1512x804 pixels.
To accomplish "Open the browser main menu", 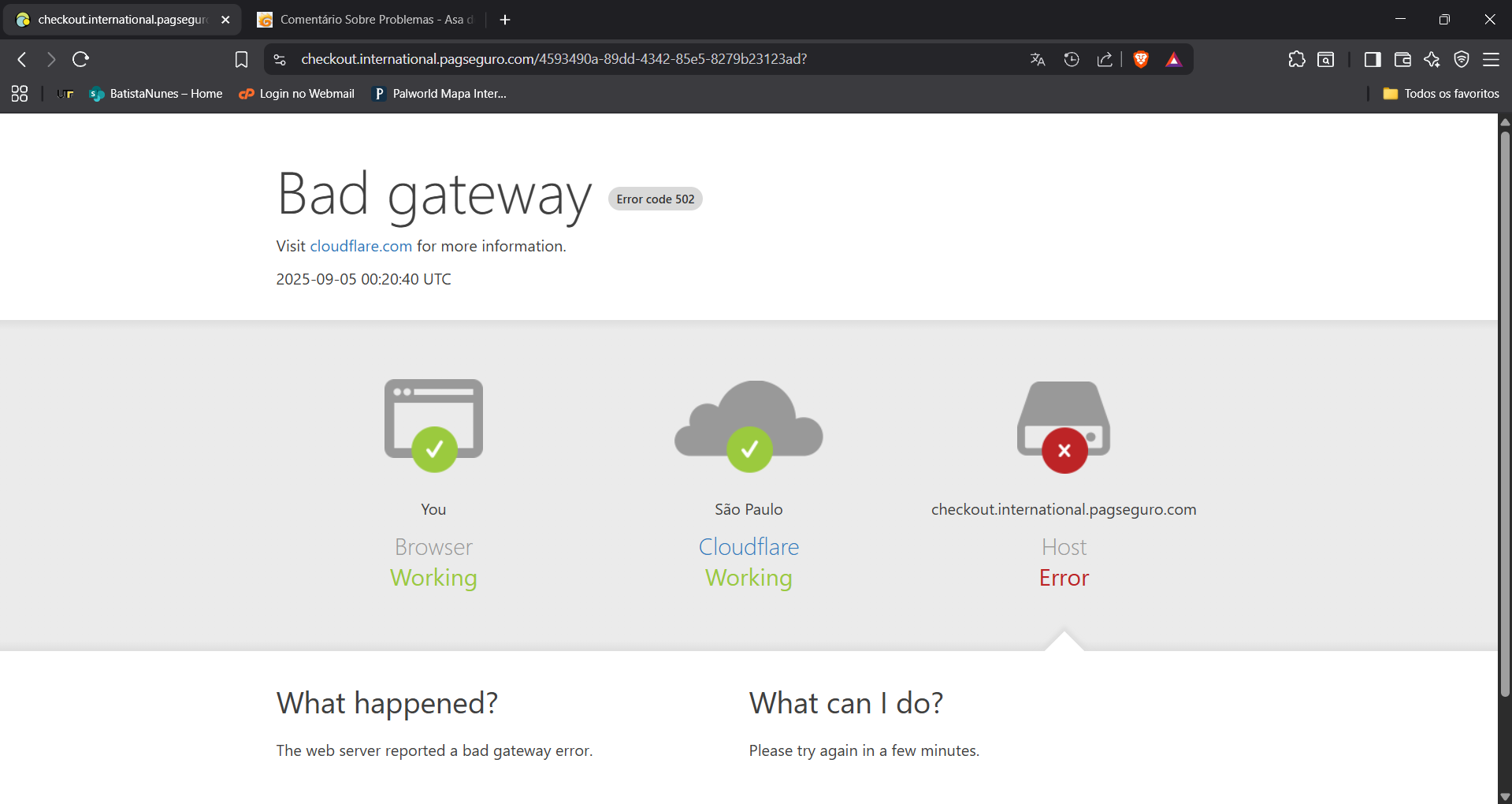I will [1491, 59].
